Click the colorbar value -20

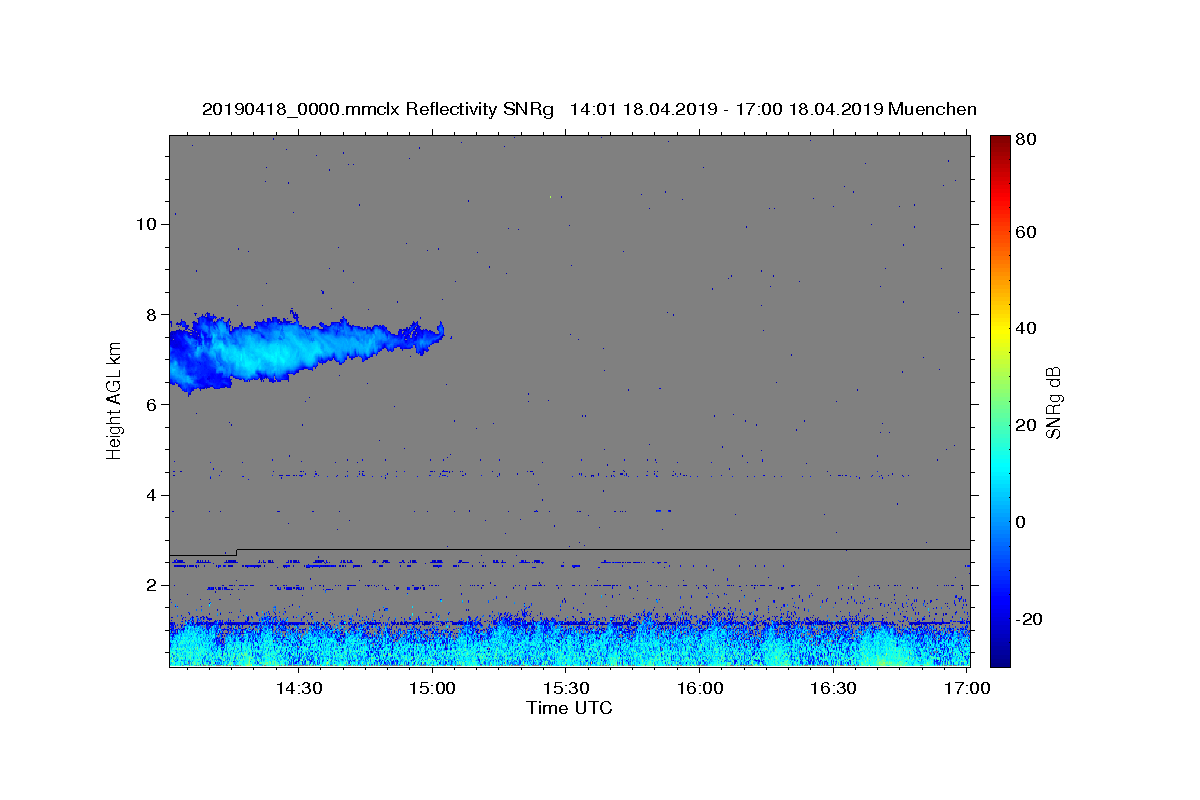(1028, 619)
